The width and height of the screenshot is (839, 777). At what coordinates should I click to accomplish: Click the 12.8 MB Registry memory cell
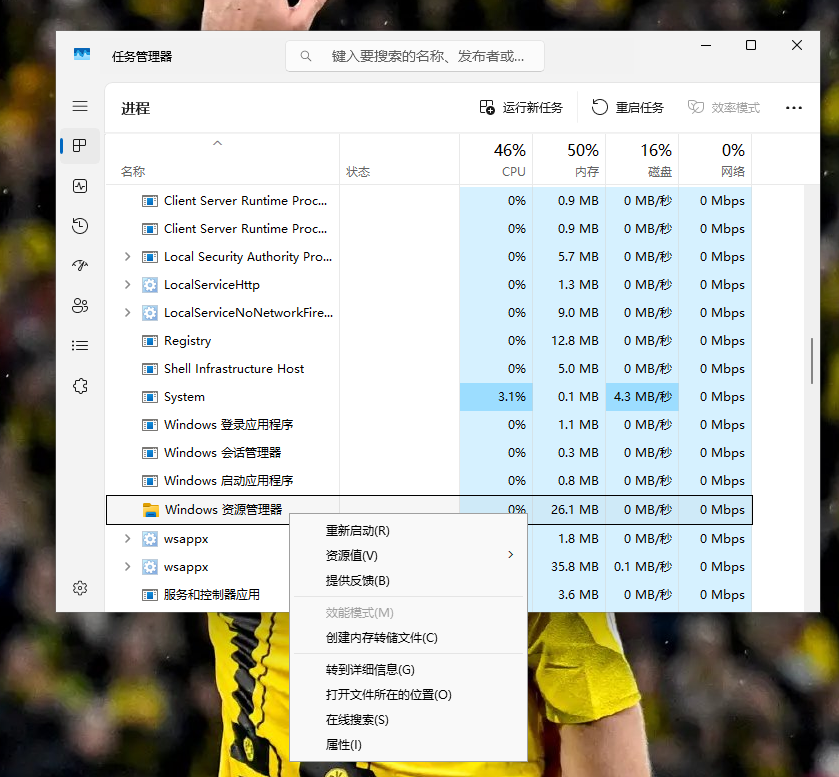pos(569,341)
